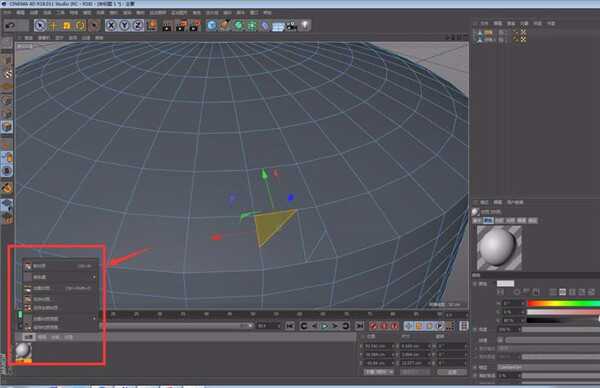Select the material ball thumbnail in material manager

tap(23, 352)
